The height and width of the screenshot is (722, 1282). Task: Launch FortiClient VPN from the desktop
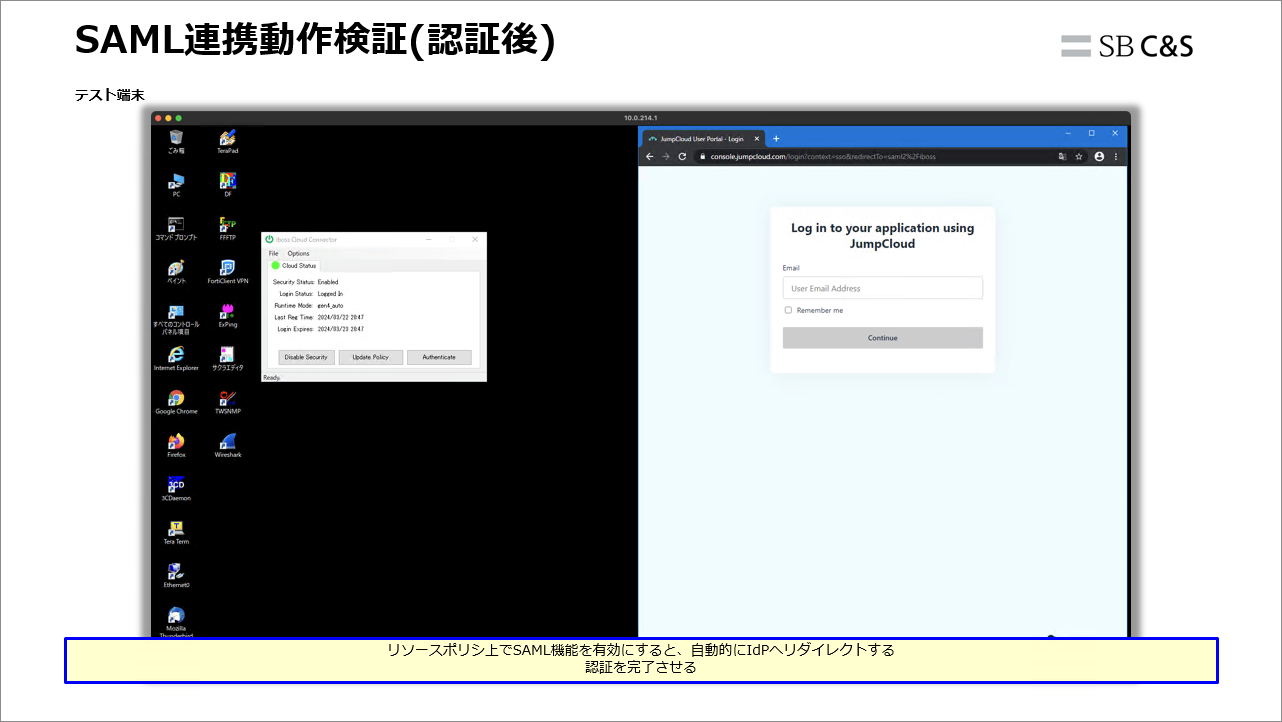click(x=227, y=267)
